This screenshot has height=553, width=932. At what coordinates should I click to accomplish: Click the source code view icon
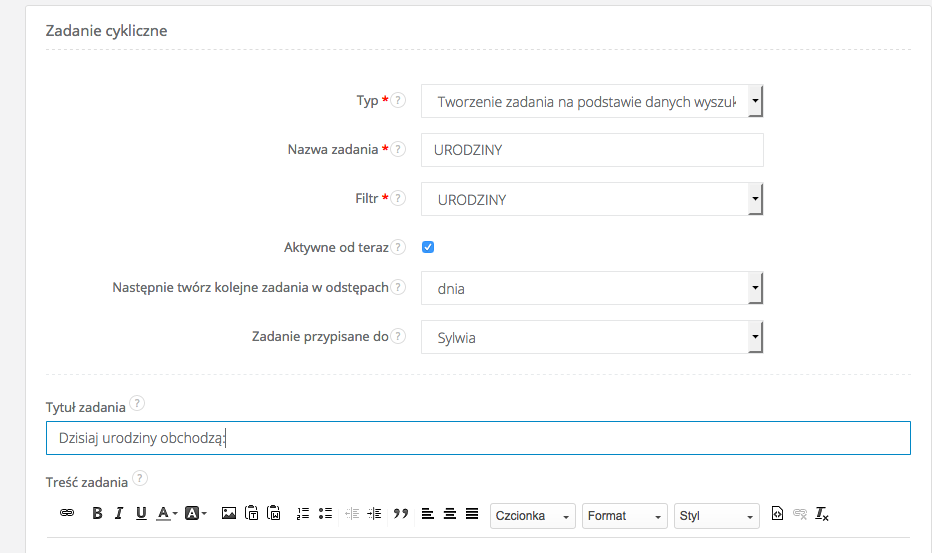pyautogui.click(x=777, y=513)
